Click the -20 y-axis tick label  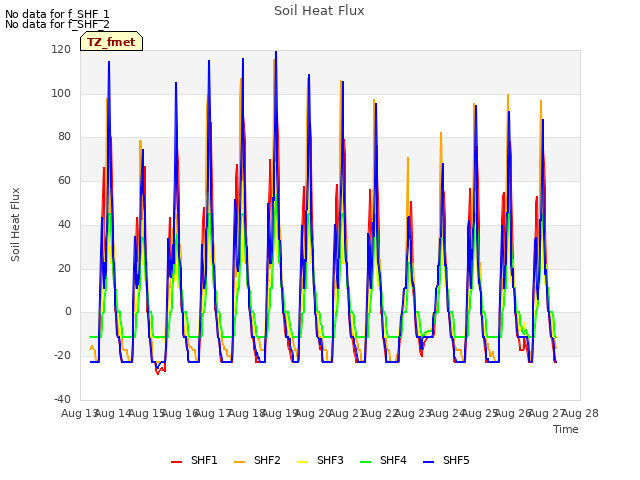[x=62, y=356]
